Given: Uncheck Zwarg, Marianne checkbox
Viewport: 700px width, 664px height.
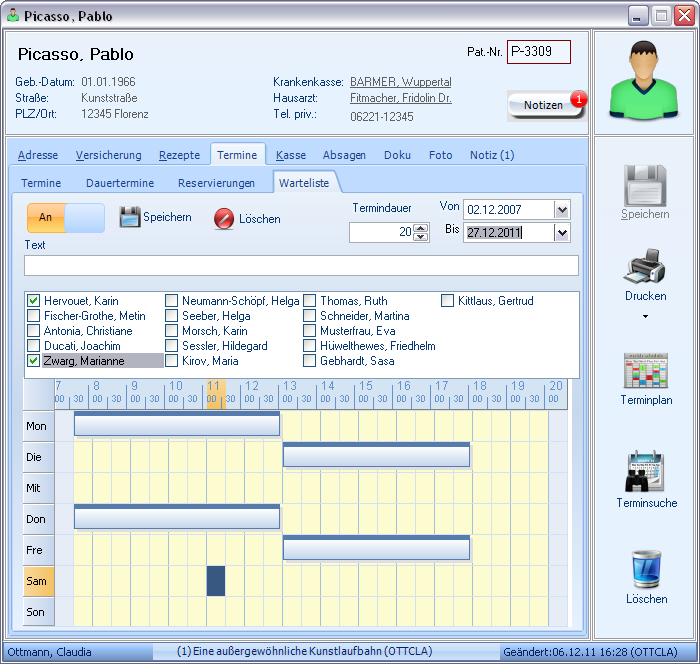Looking at the screenshot, I should (33, 360).
